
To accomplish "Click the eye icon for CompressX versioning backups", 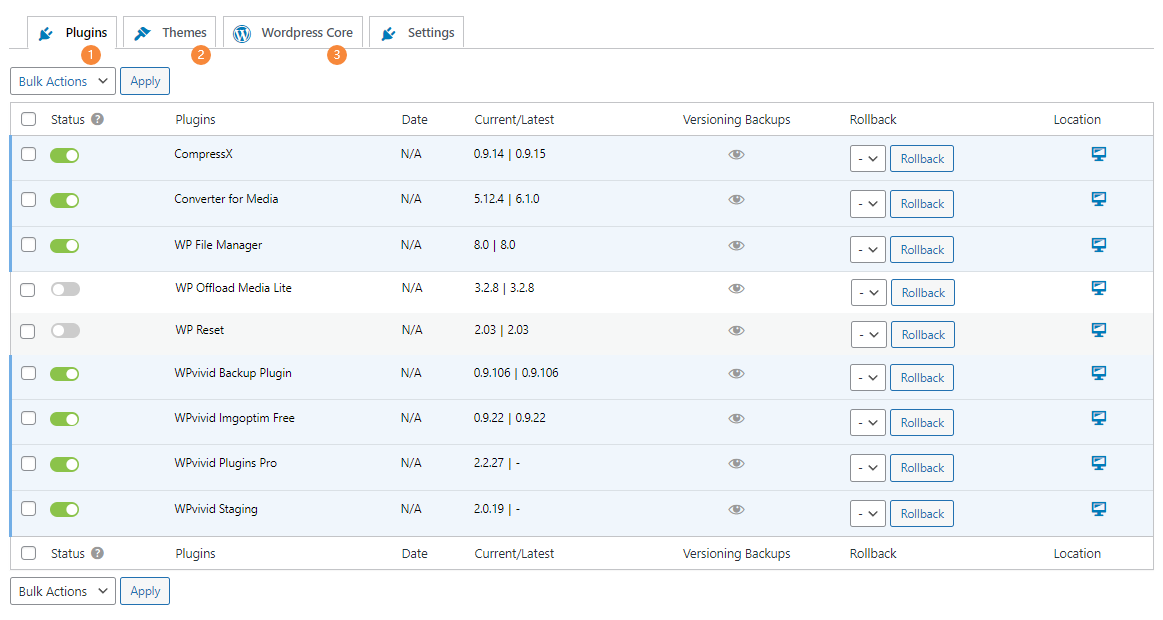I will (736, 155).
